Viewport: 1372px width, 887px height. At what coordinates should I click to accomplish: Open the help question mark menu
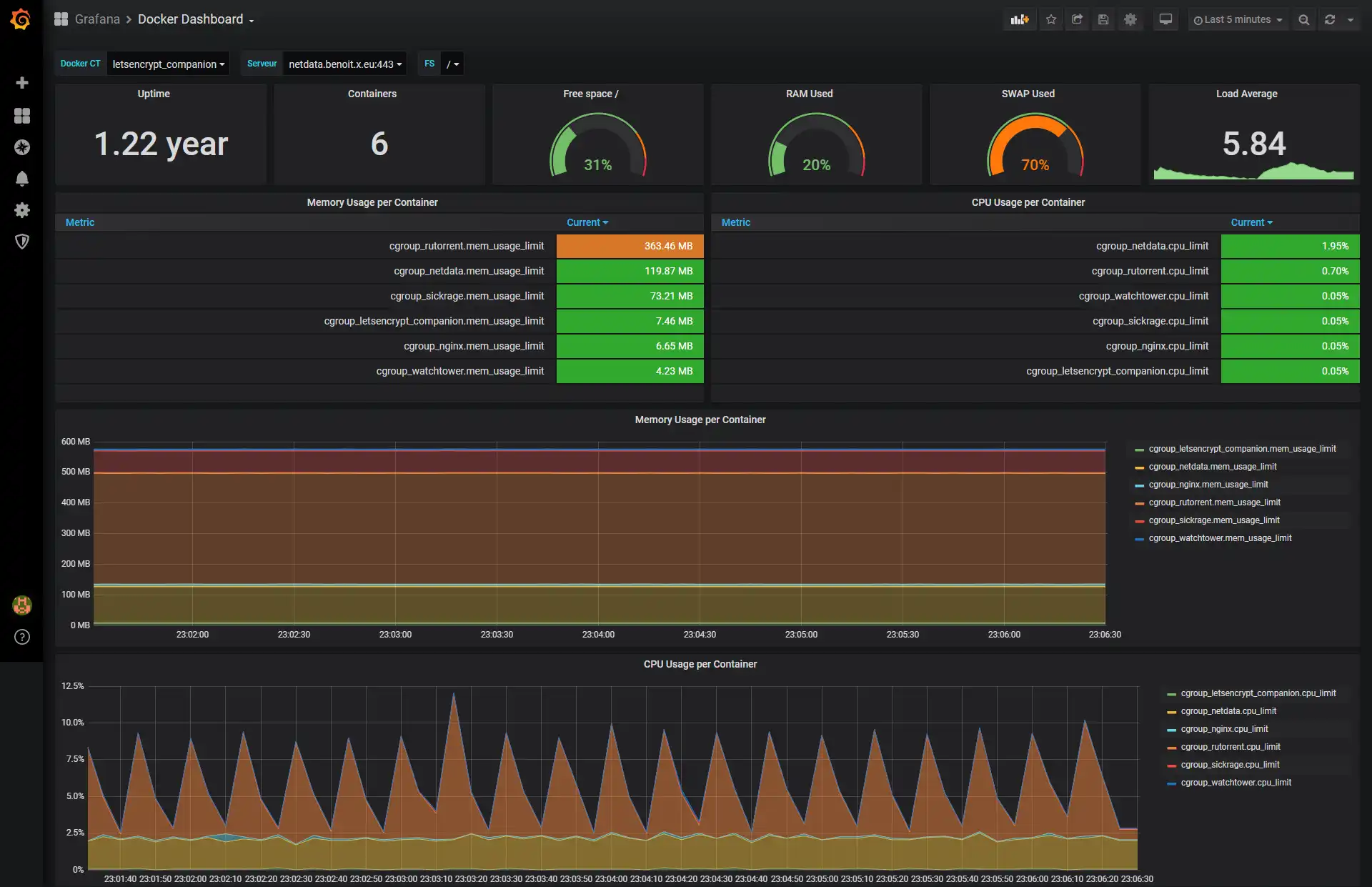(22, 637)
